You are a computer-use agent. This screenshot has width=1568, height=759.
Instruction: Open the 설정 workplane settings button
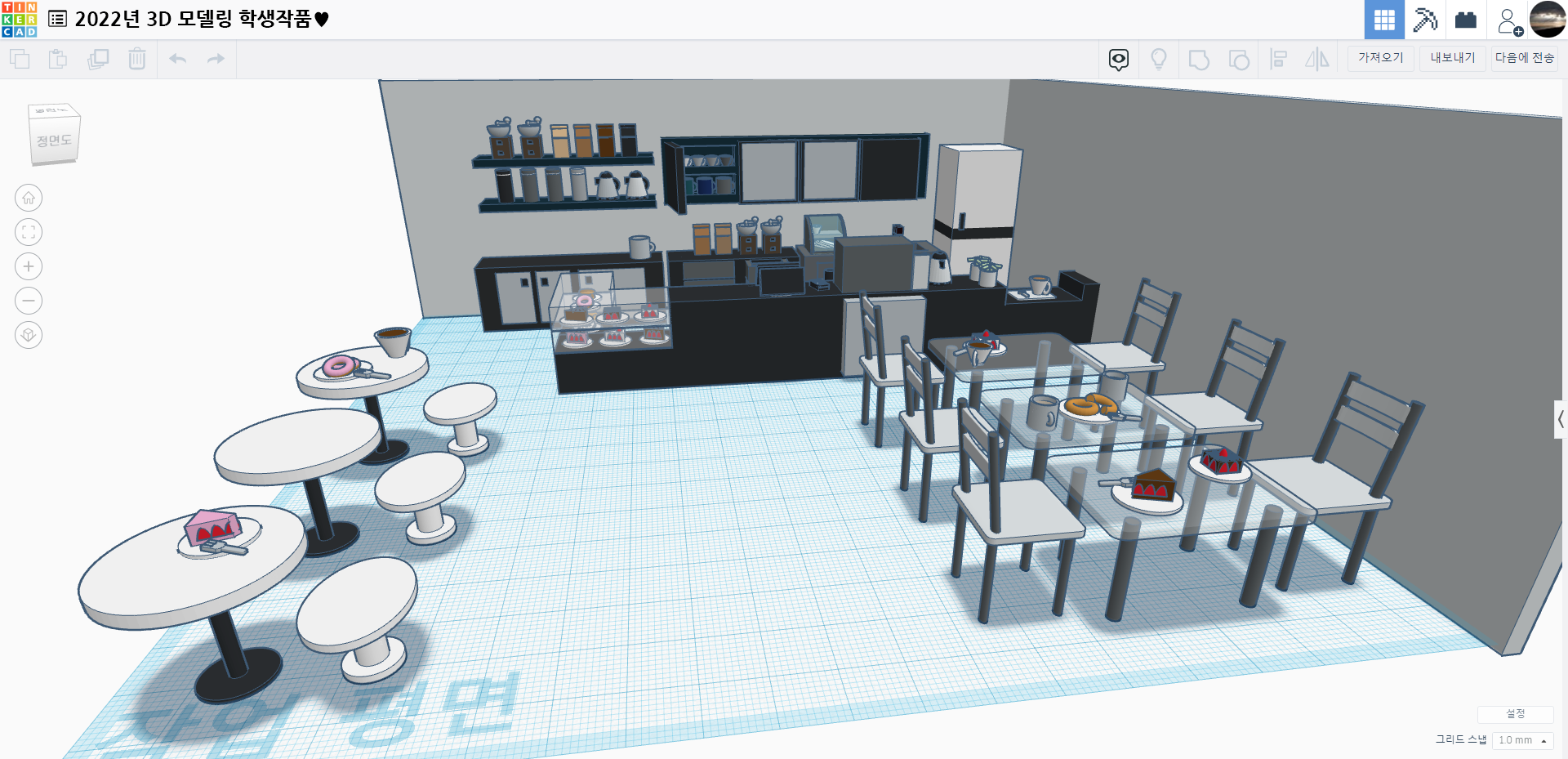1516,714
